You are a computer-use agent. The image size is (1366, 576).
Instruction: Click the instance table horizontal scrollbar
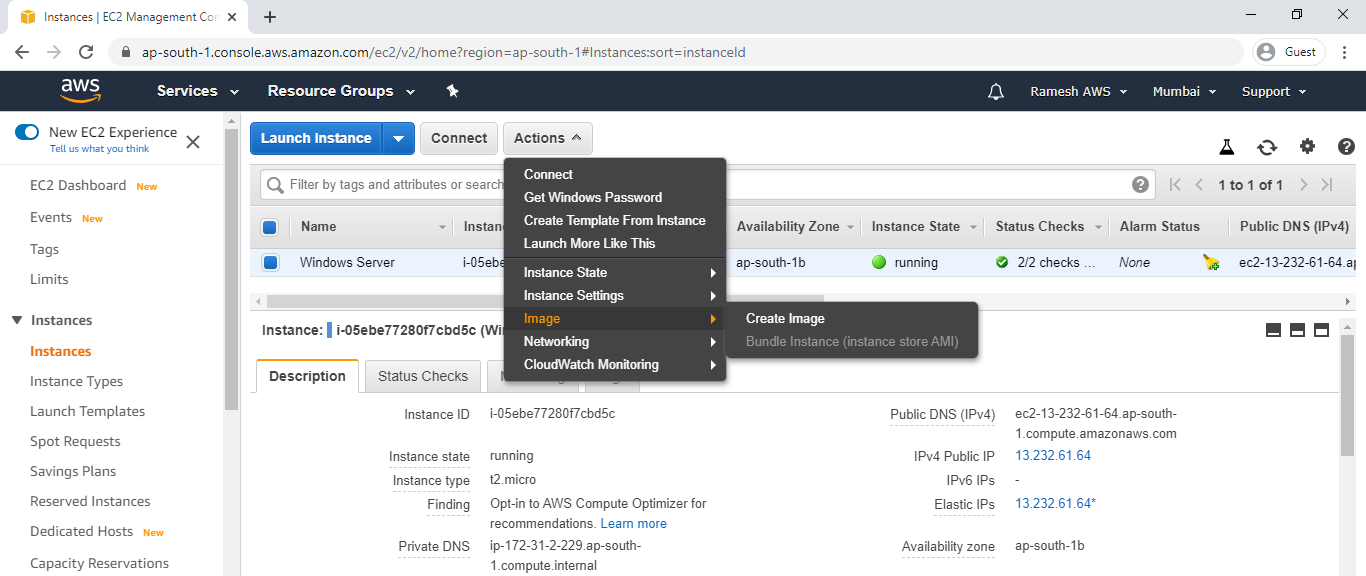545,300
